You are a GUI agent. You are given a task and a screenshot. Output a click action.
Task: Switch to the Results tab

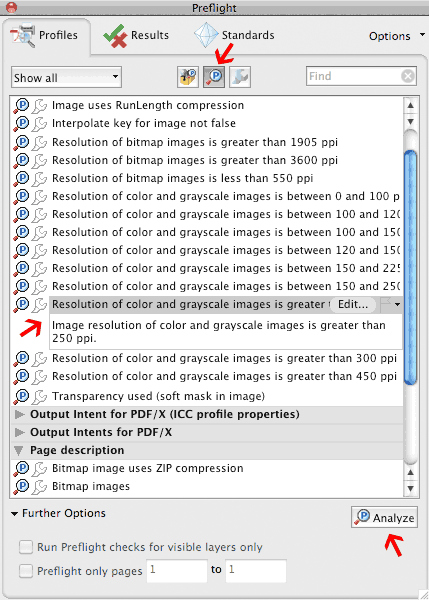[136, 36]
